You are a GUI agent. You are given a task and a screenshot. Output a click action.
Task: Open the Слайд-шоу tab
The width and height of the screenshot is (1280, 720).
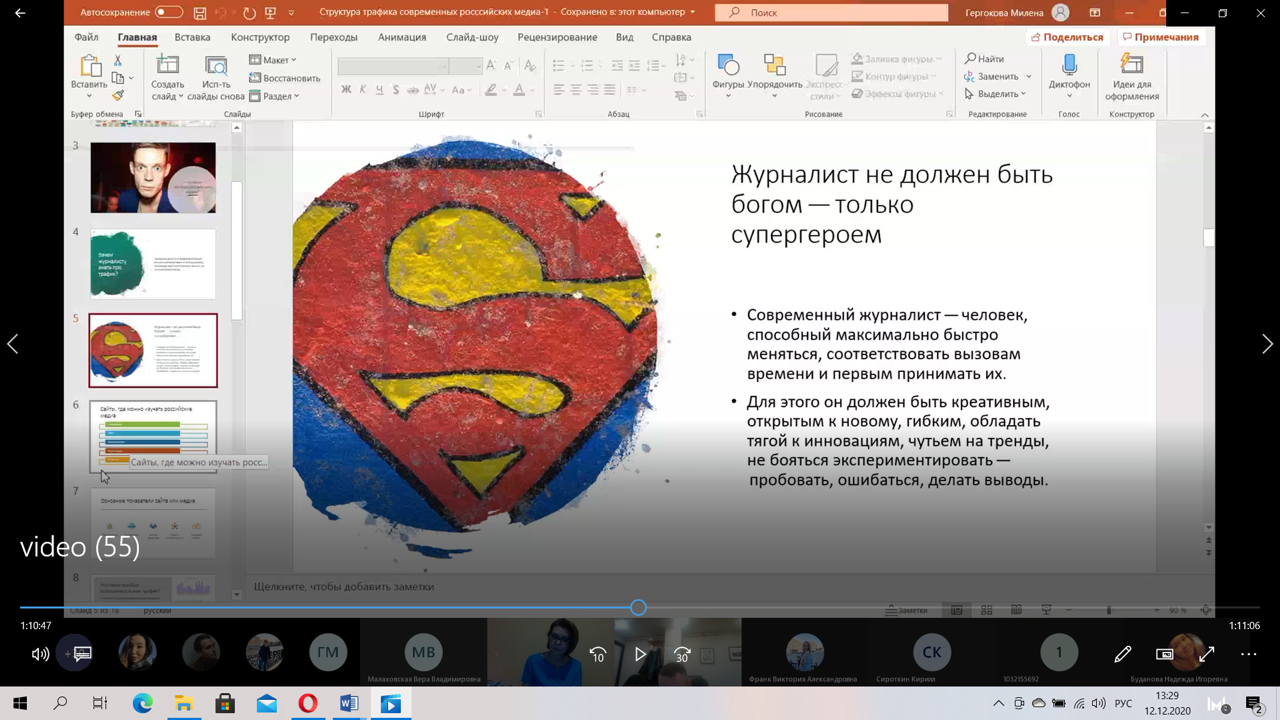click(472, 37)
